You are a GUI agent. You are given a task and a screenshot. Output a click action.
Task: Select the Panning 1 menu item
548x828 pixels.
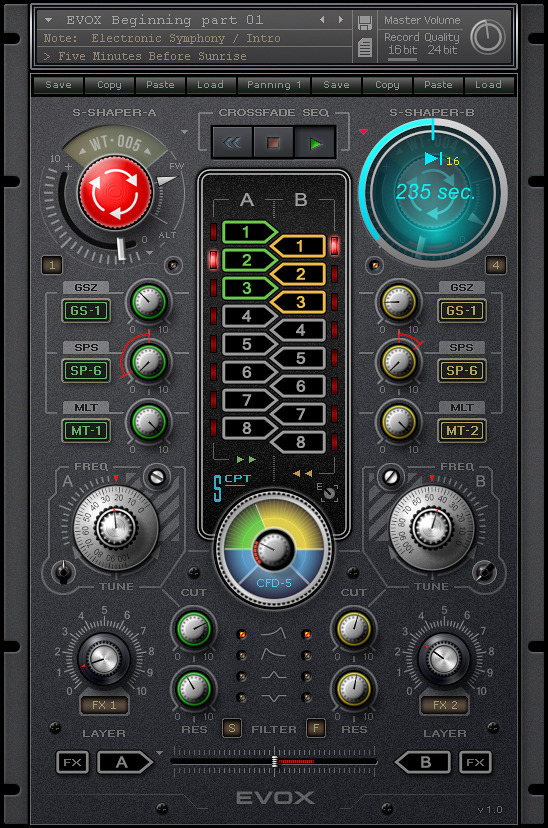coord(274,84)
